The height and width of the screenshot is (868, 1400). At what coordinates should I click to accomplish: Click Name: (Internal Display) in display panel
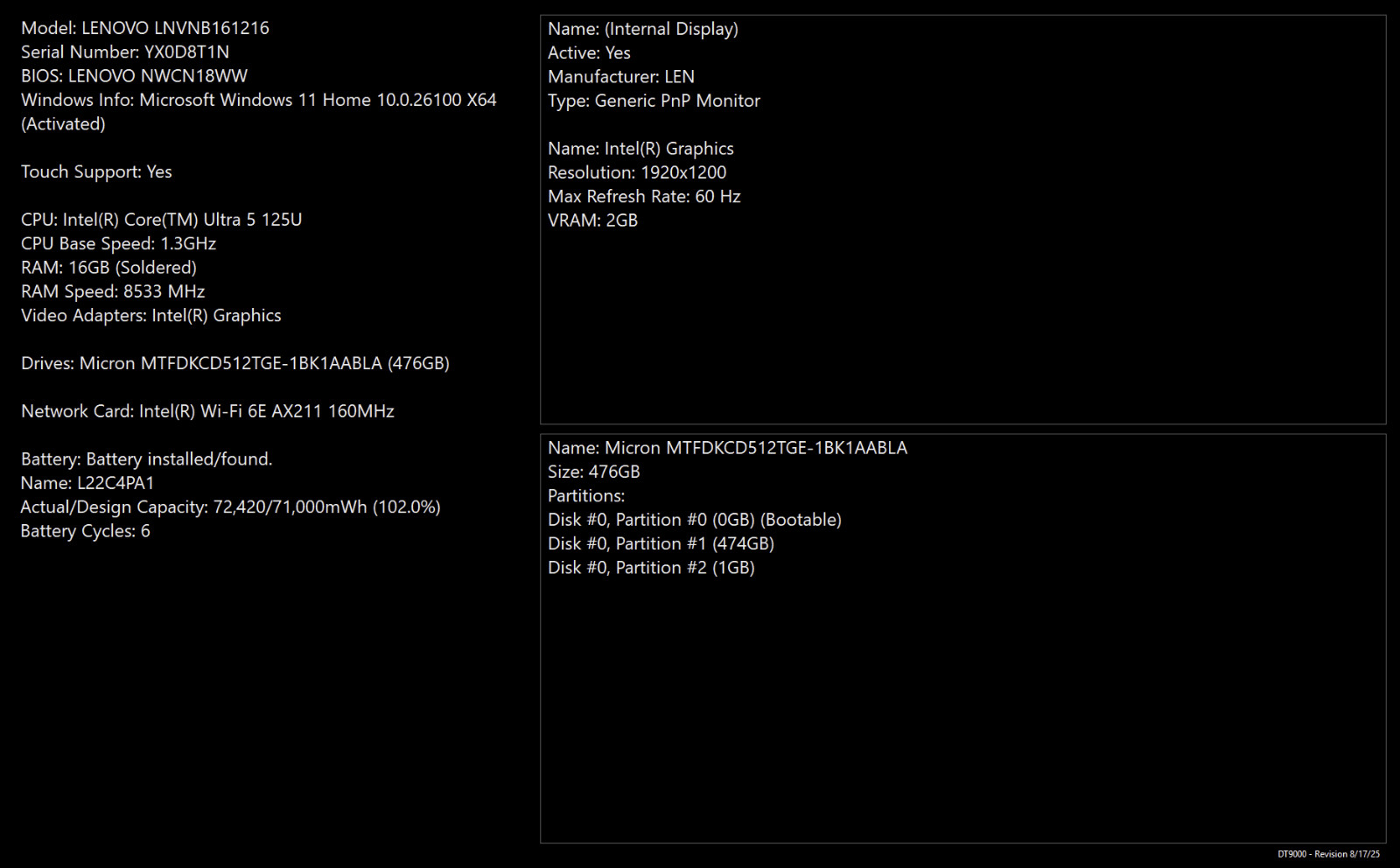643,29
